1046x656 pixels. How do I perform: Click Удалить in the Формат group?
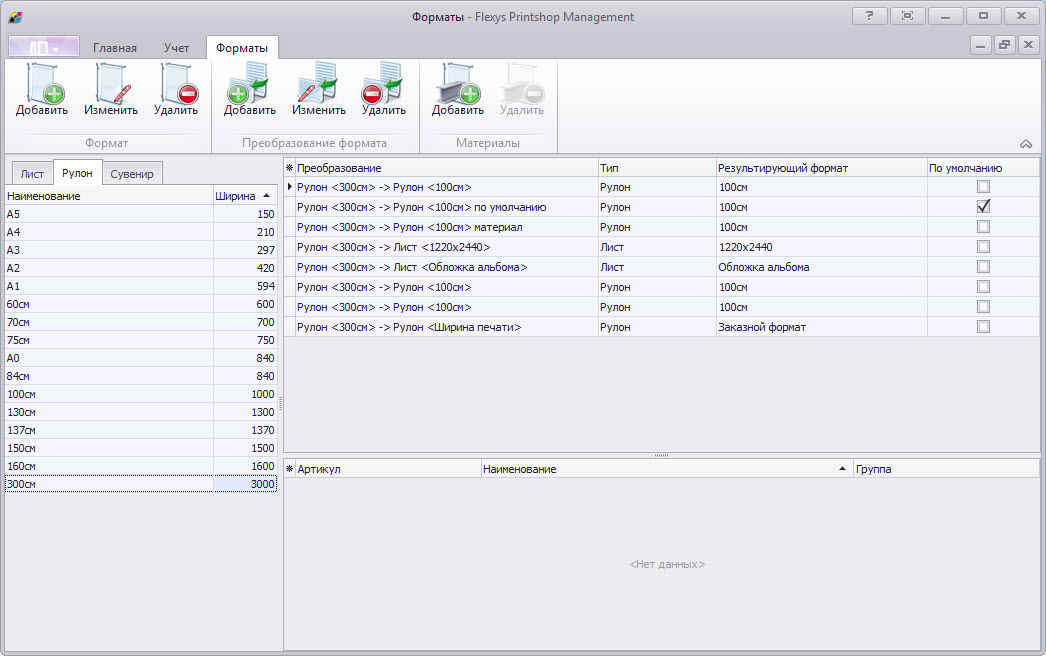click(x=176, y=90)
